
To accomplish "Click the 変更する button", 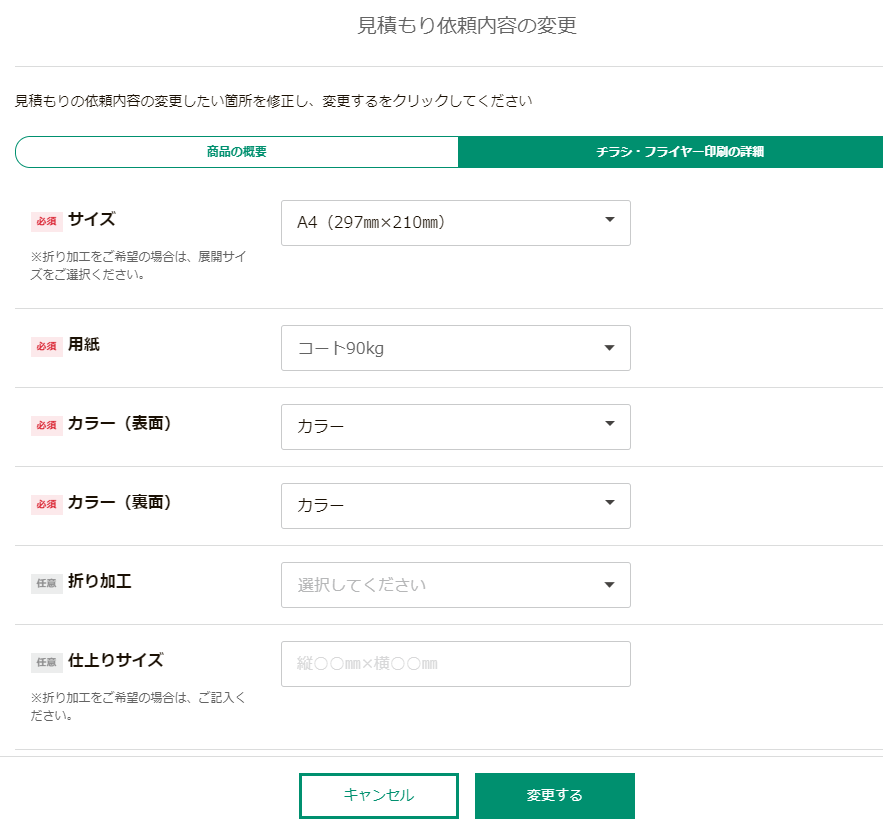I will pos(554,796).
